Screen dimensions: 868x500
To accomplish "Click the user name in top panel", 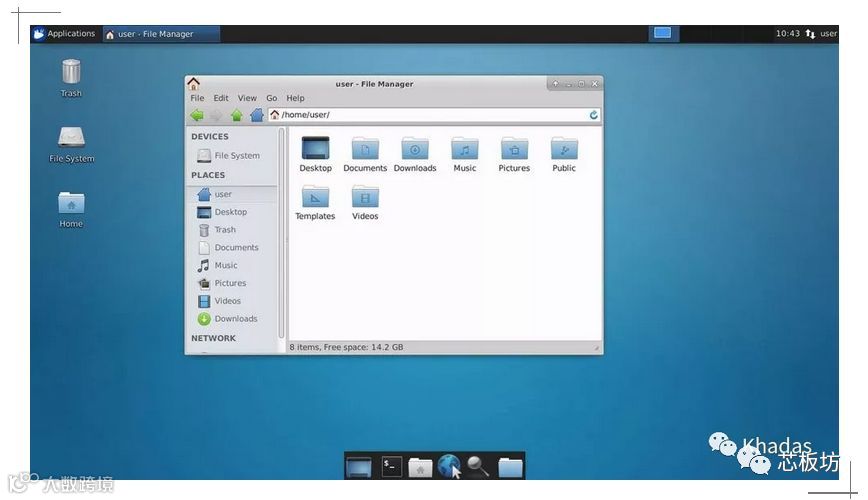I will tap(828, 34).
